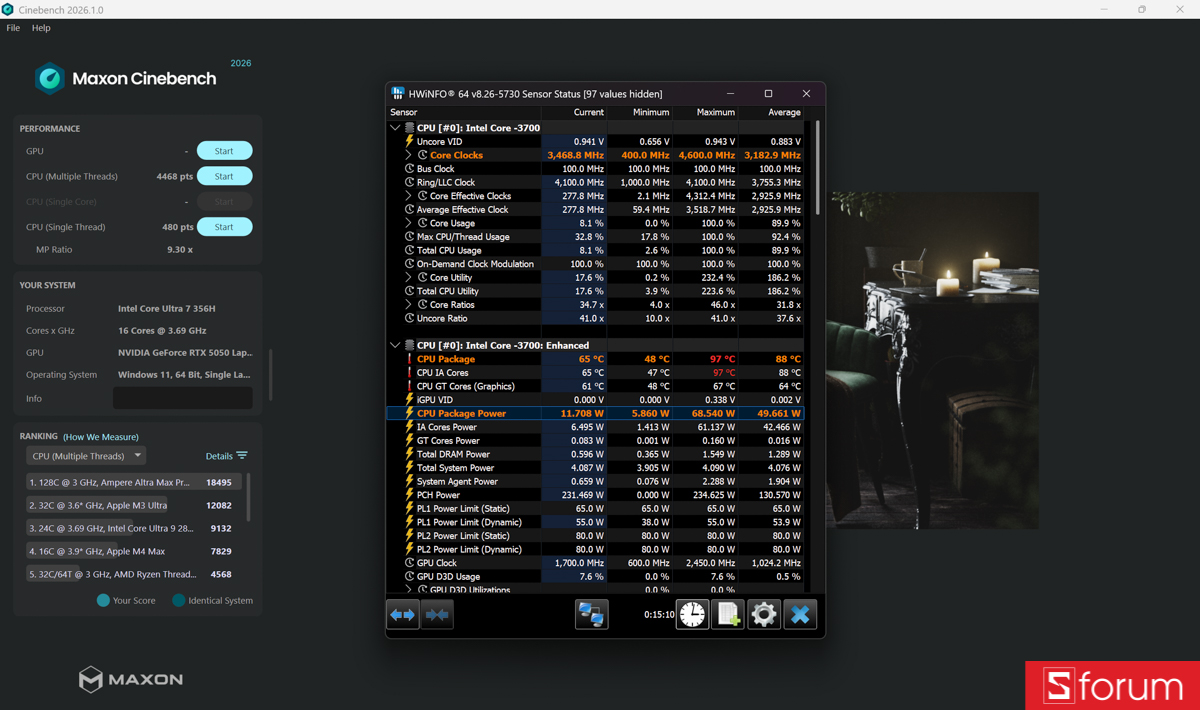Viewport: 1200px width, 710px height.
Task: Click the Intel Core Ultra 7 356H processor value
Action: (x=167, y=309)
